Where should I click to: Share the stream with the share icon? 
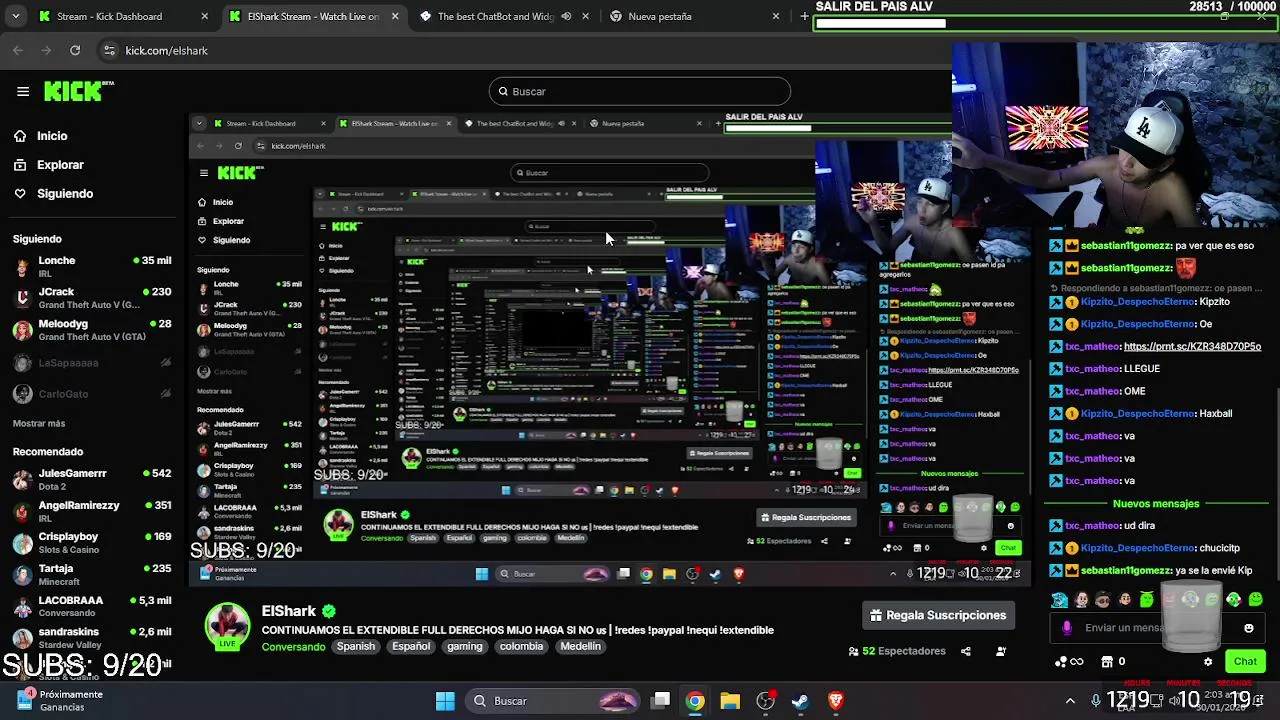(x=966, y=651)
